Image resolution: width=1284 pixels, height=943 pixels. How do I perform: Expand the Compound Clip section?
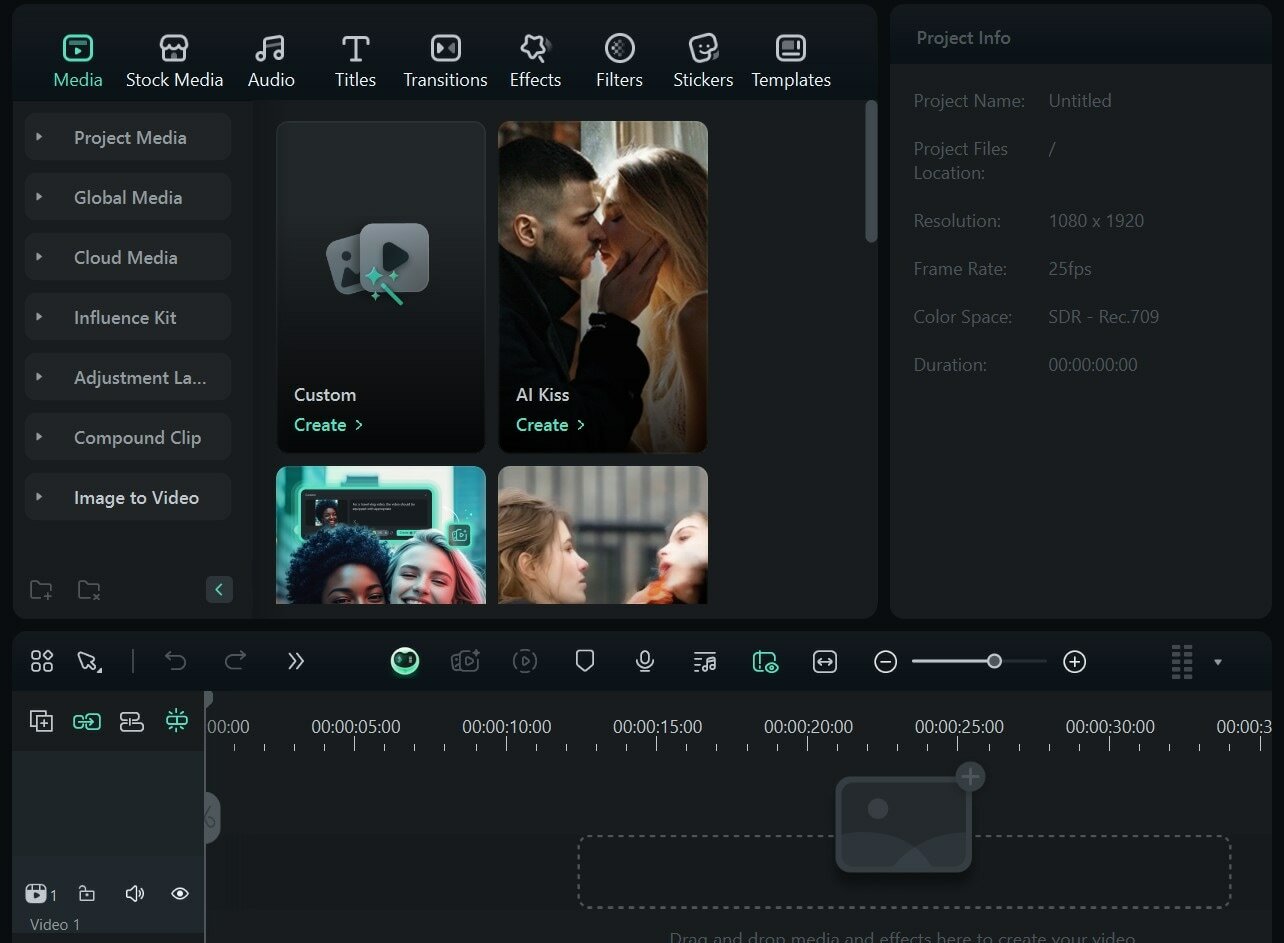tap(128, 437)
